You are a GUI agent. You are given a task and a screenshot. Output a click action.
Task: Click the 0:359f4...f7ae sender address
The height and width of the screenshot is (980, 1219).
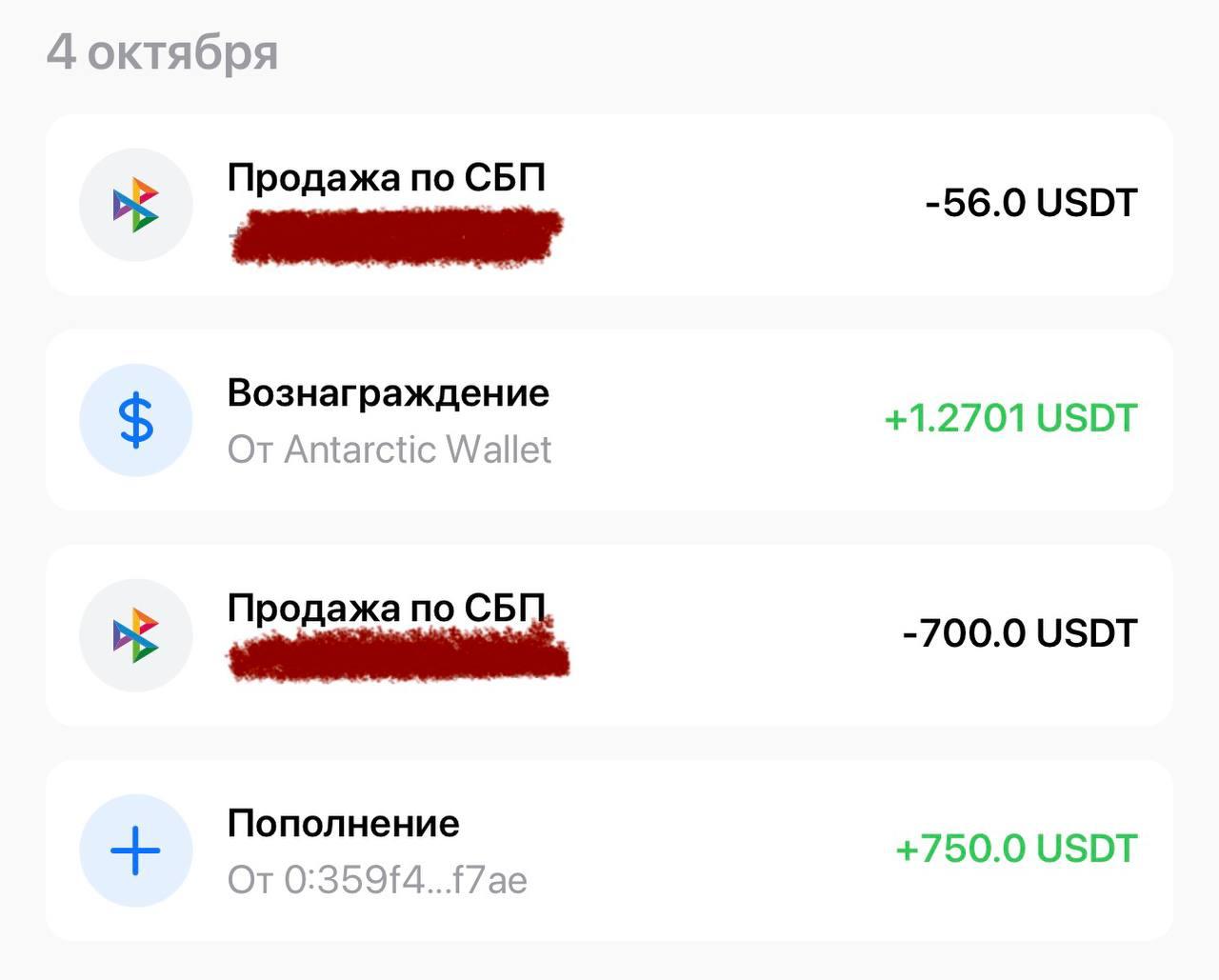tap(378, 880)
